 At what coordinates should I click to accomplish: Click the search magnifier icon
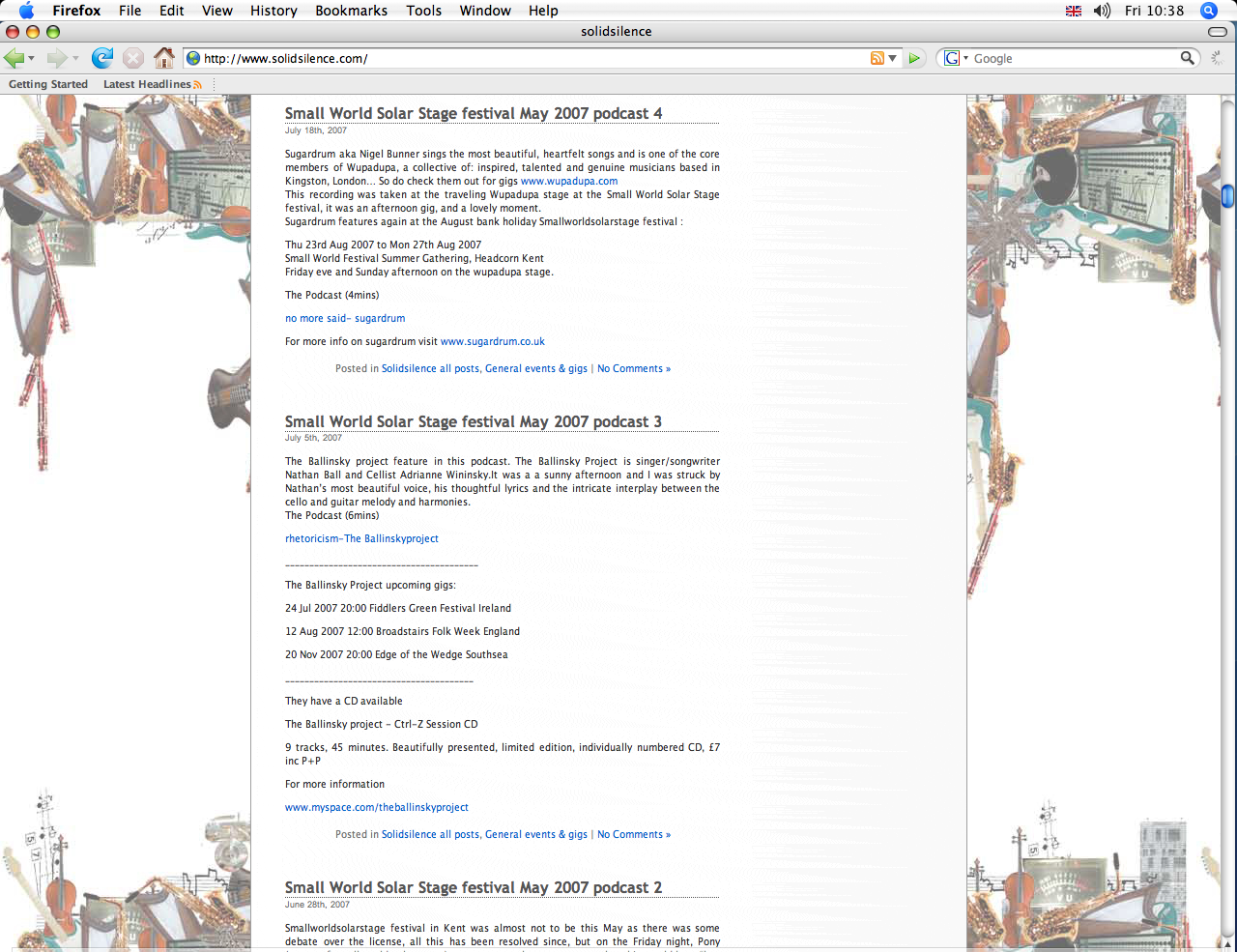1187,58
